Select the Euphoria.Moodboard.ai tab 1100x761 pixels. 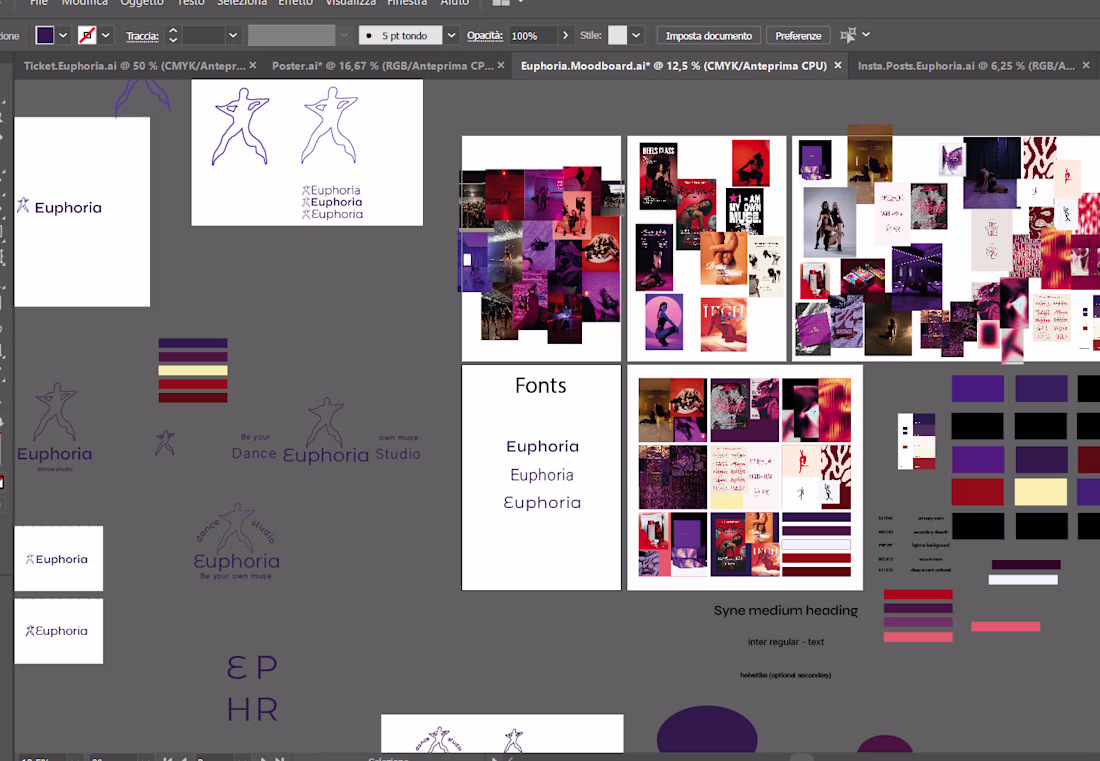pyautogui.click(x=673, y=65)
